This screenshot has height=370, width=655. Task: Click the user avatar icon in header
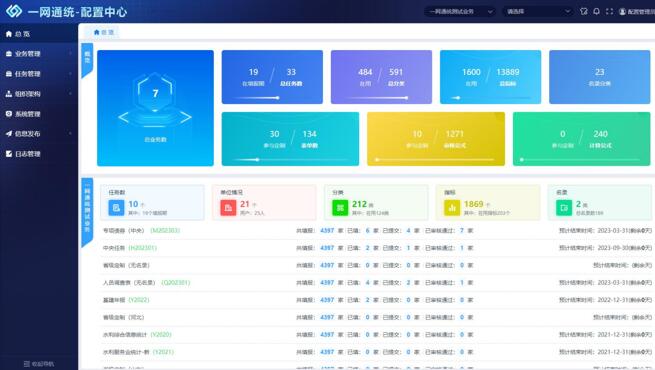tap(622, 12)
